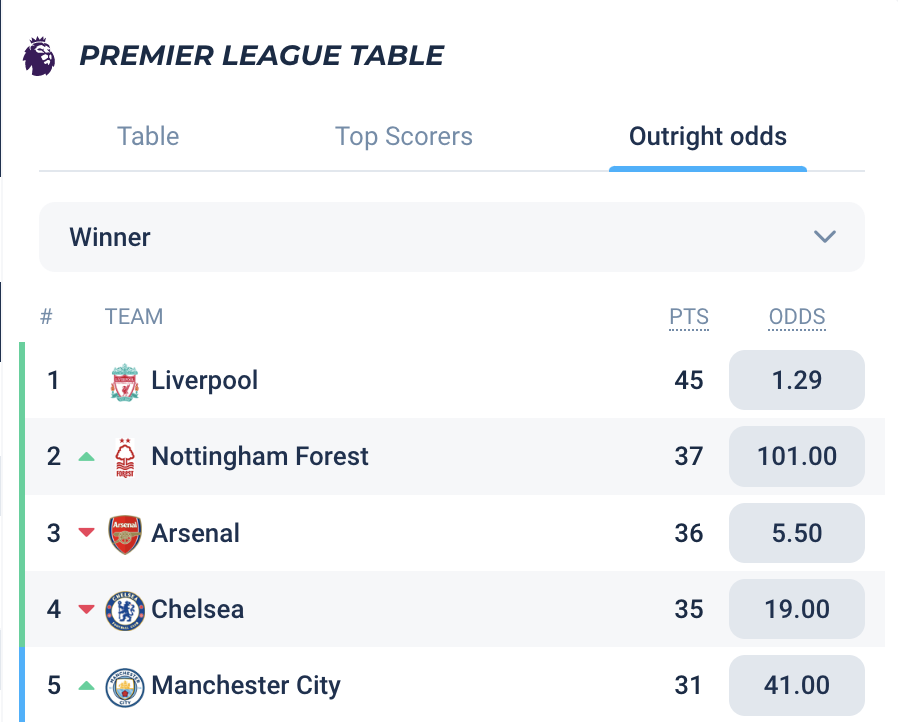
Task: Select Liverpool's 1.29 odds button
Action: point(797,380)
